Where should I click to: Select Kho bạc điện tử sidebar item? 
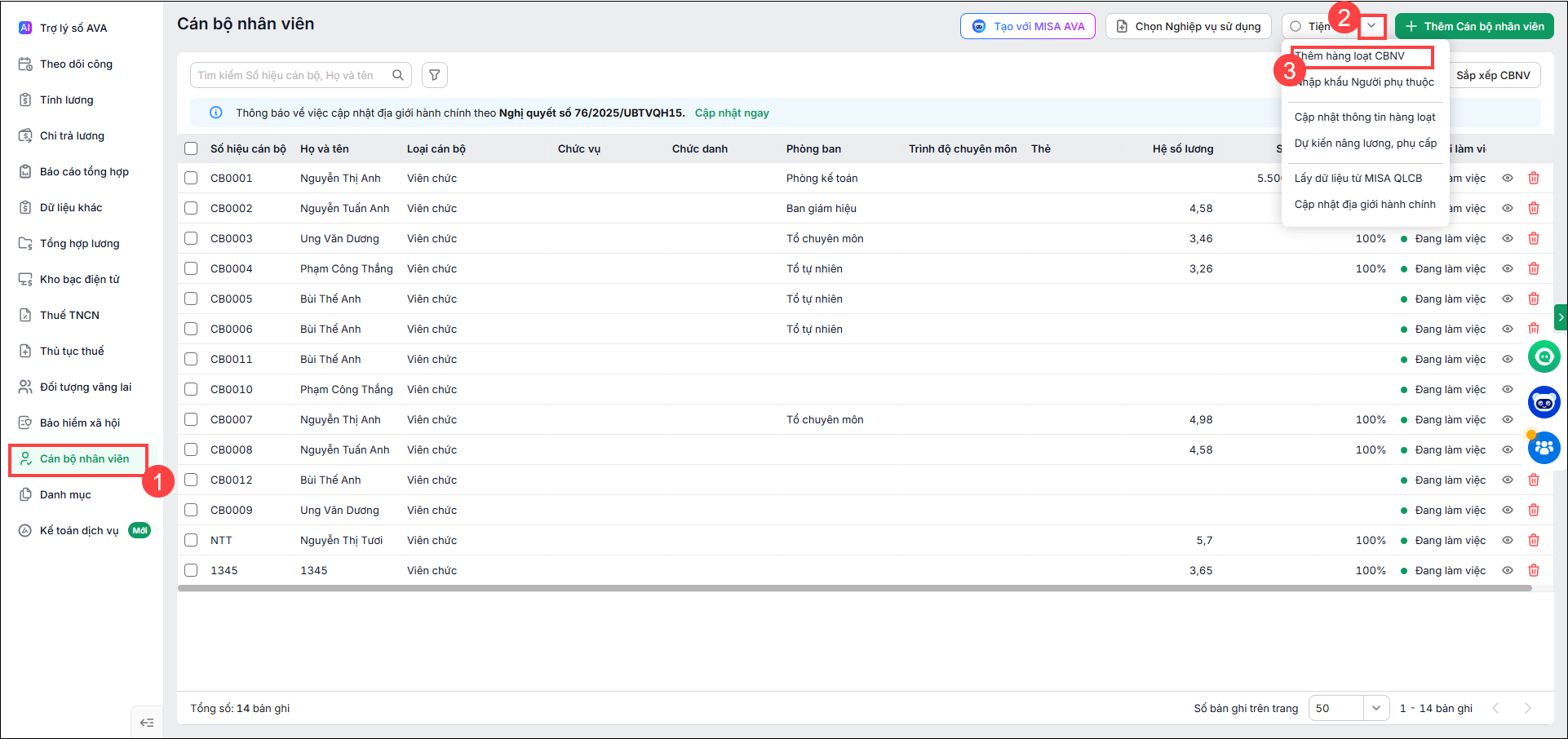(79, 279)
